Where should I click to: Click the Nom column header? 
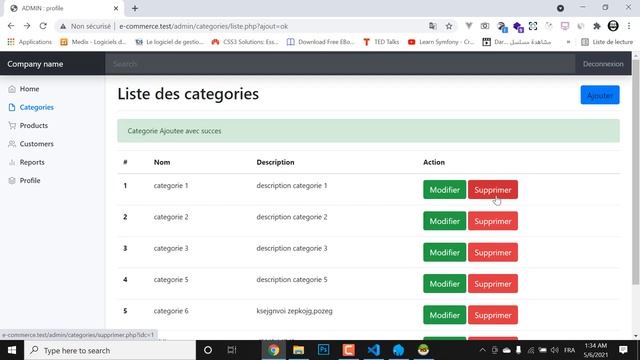(x=162, y=162)
